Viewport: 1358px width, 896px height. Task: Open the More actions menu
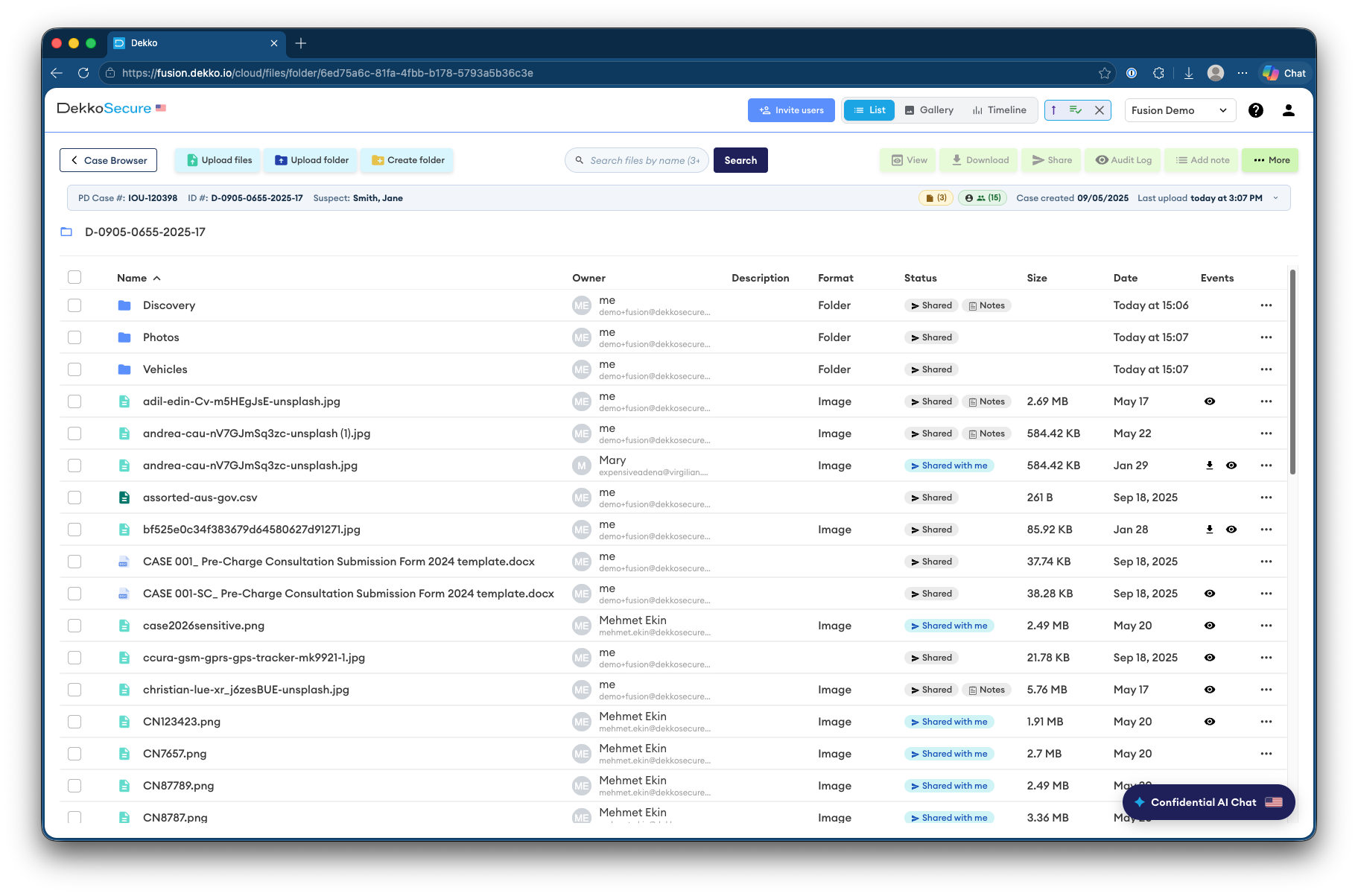pos(1271,160)
